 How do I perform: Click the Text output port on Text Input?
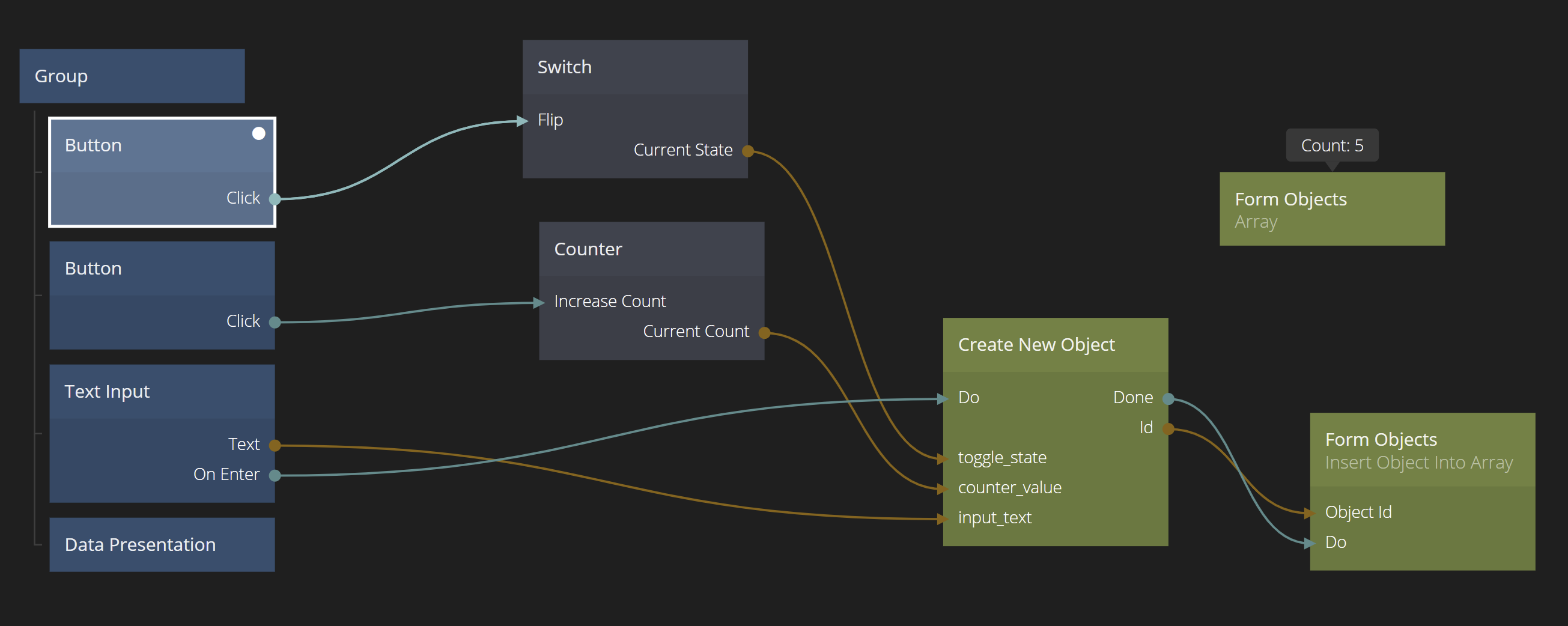coord(275,445)
